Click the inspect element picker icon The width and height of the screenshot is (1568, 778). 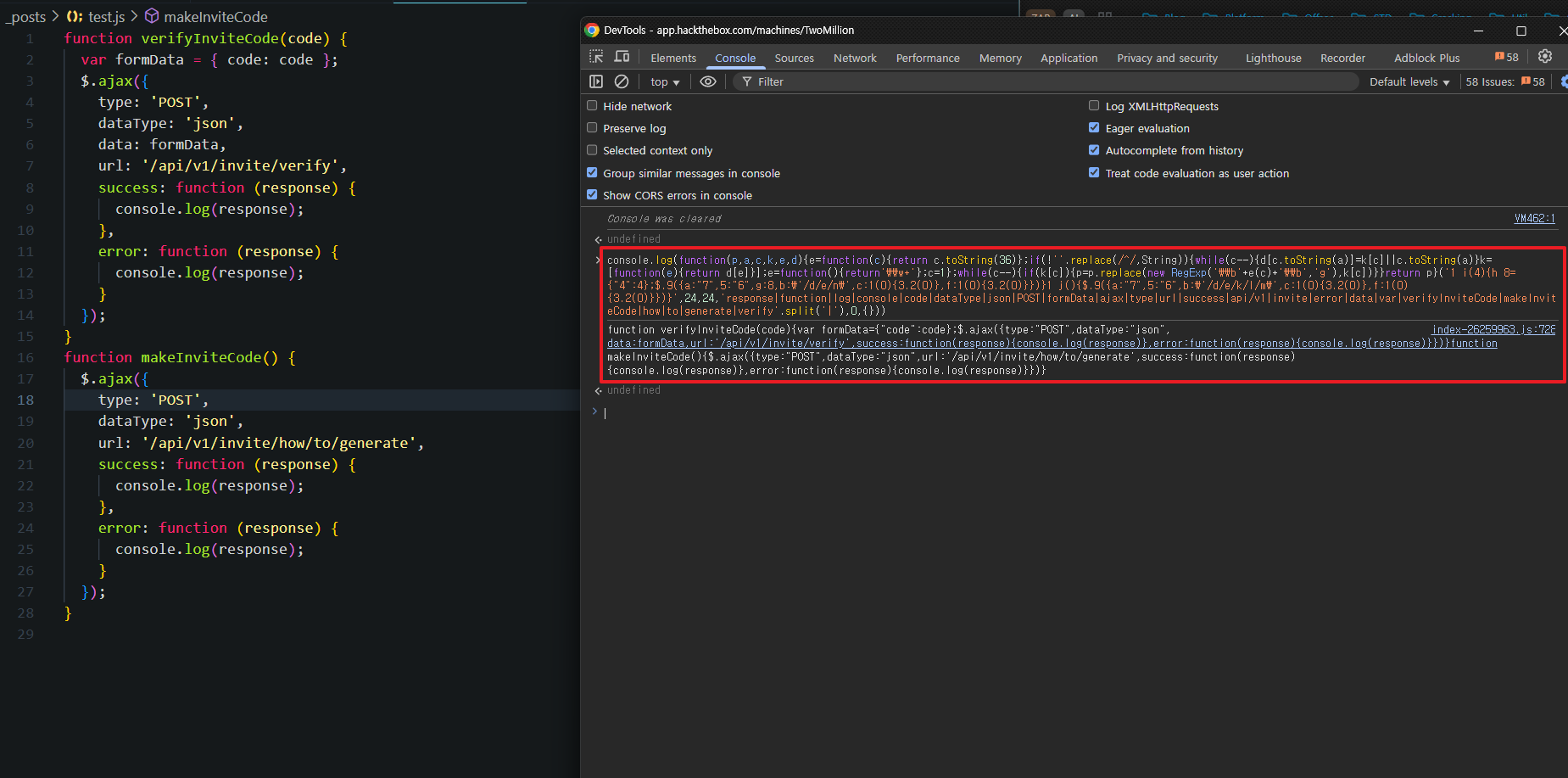[x=596, y=57]
